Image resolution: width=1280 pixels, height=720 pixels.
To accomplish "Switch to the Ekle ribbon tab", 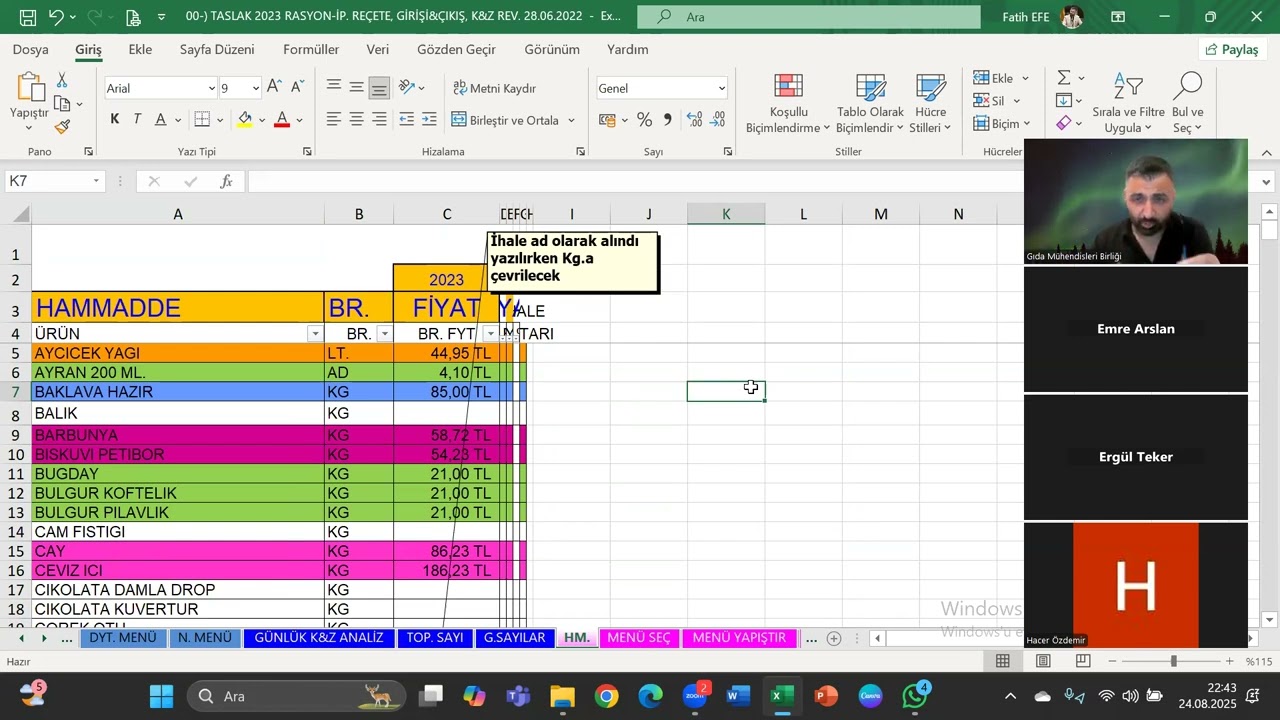I will click(140, 49).
